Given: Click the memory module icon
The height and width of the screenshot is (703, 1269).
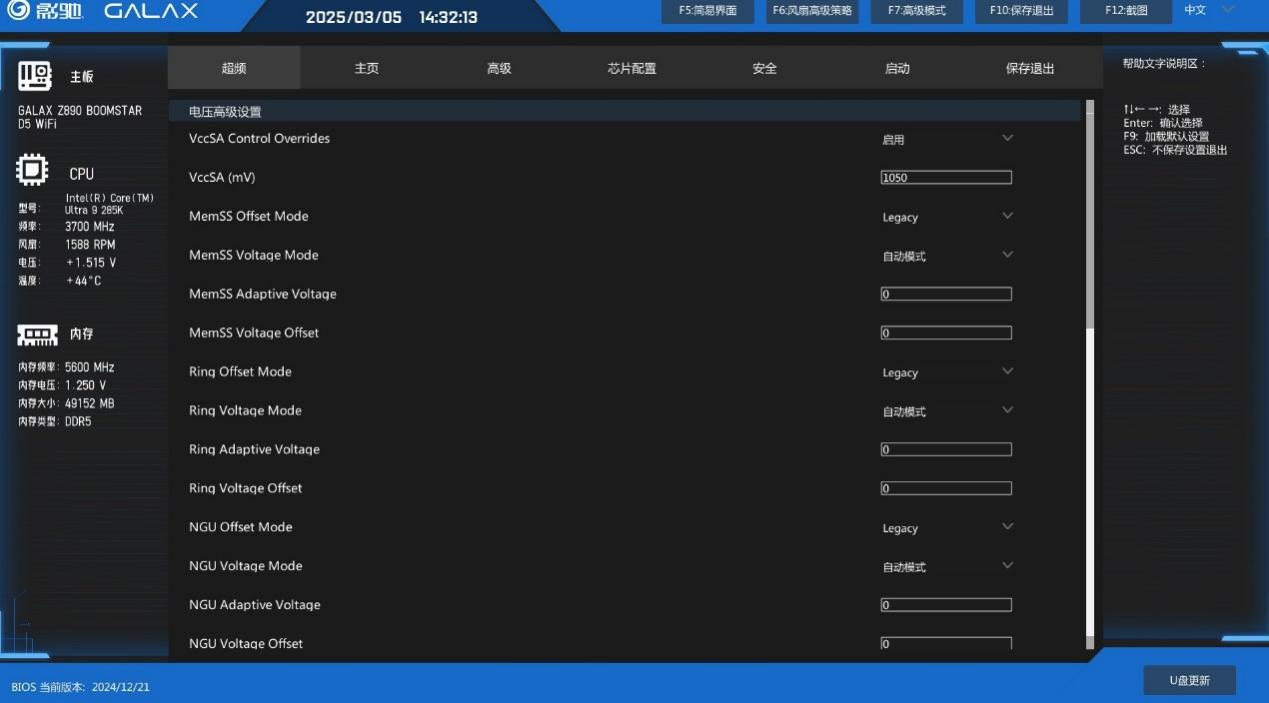Looking at the screenshot, I should [x=37, y=334].
